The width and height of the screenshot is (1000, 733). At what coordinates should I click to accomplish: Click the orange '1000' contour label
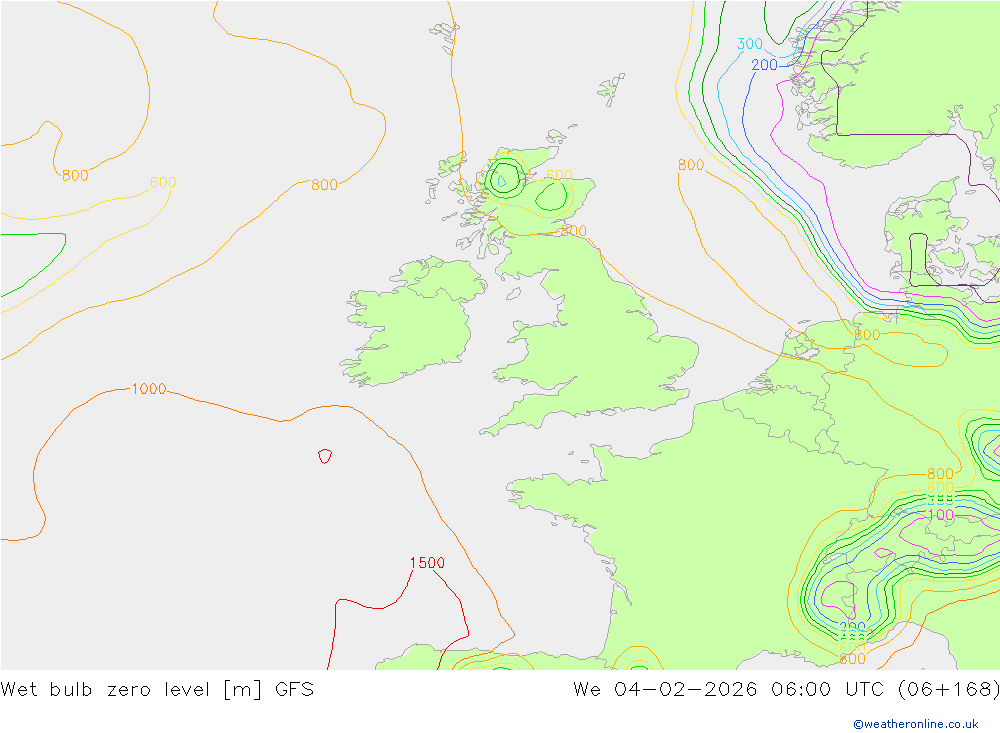point(149,389)
